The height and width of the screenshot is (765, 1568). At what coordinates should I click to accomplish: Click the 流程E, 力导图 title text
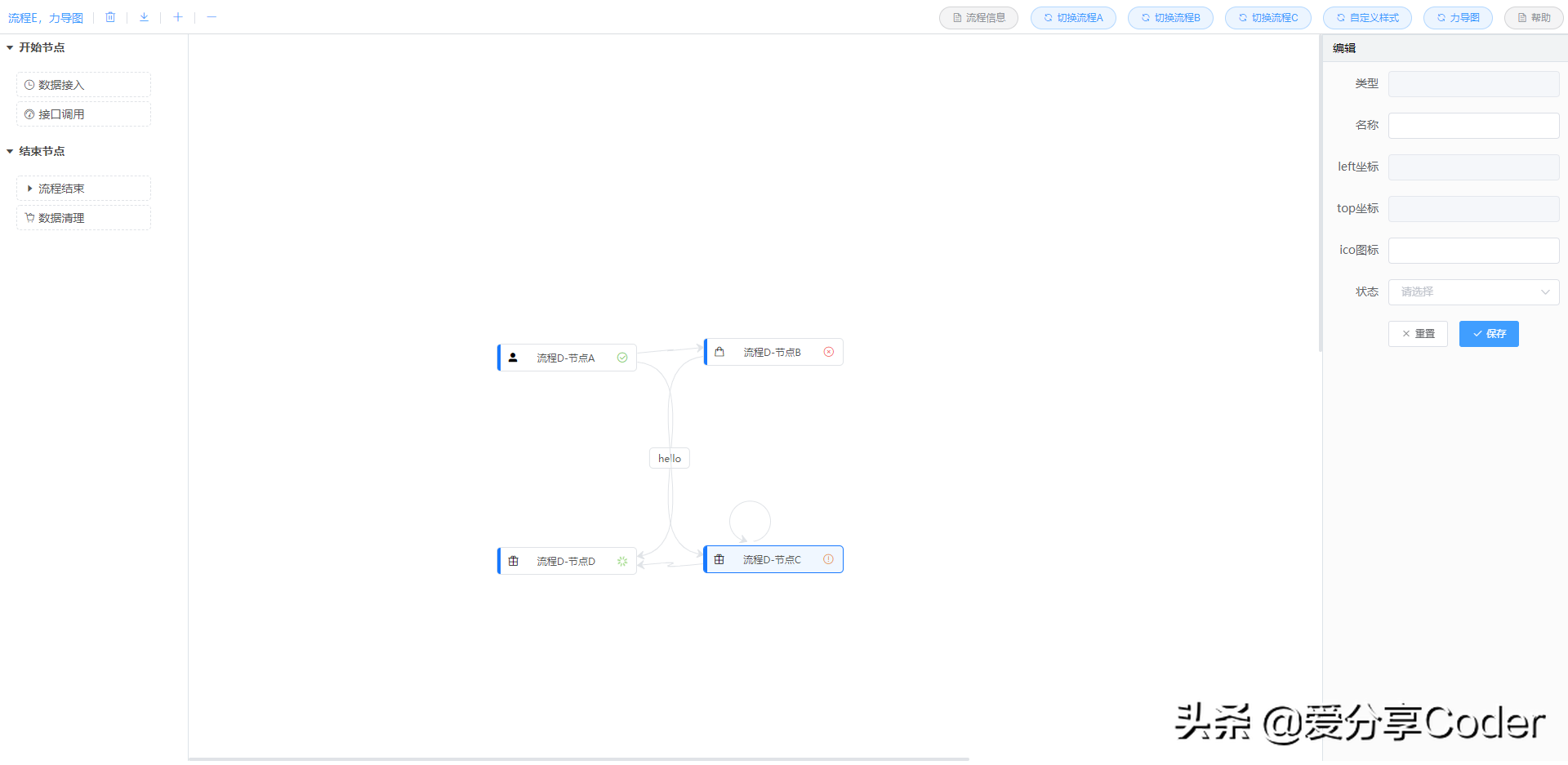tap(46, 18)
